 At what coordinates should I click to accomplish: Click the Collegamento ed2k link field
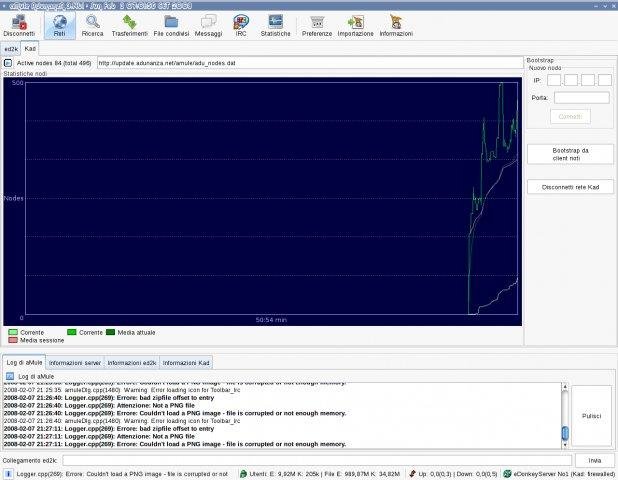click(x=317, y=460)
